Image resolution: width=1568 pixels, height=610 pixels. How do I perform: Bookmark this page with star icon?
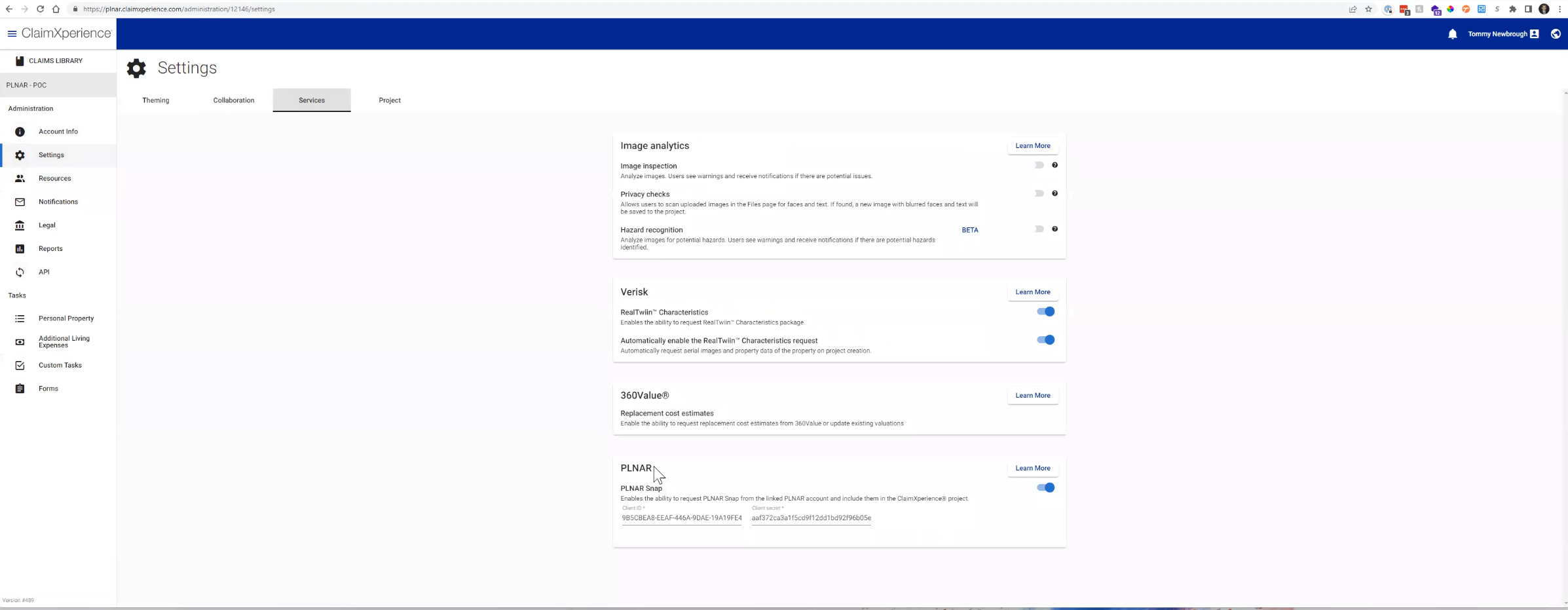click(1368, 9)
